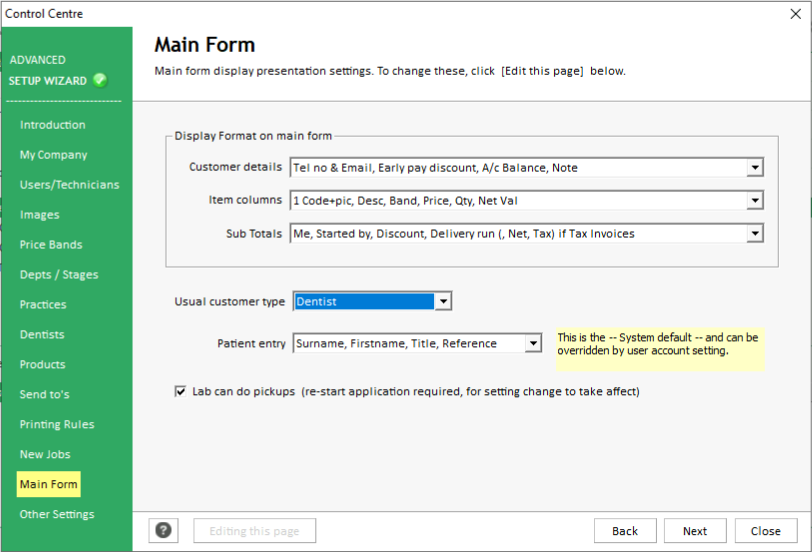Go to the Printing Rules page

(x=57, y=424)
